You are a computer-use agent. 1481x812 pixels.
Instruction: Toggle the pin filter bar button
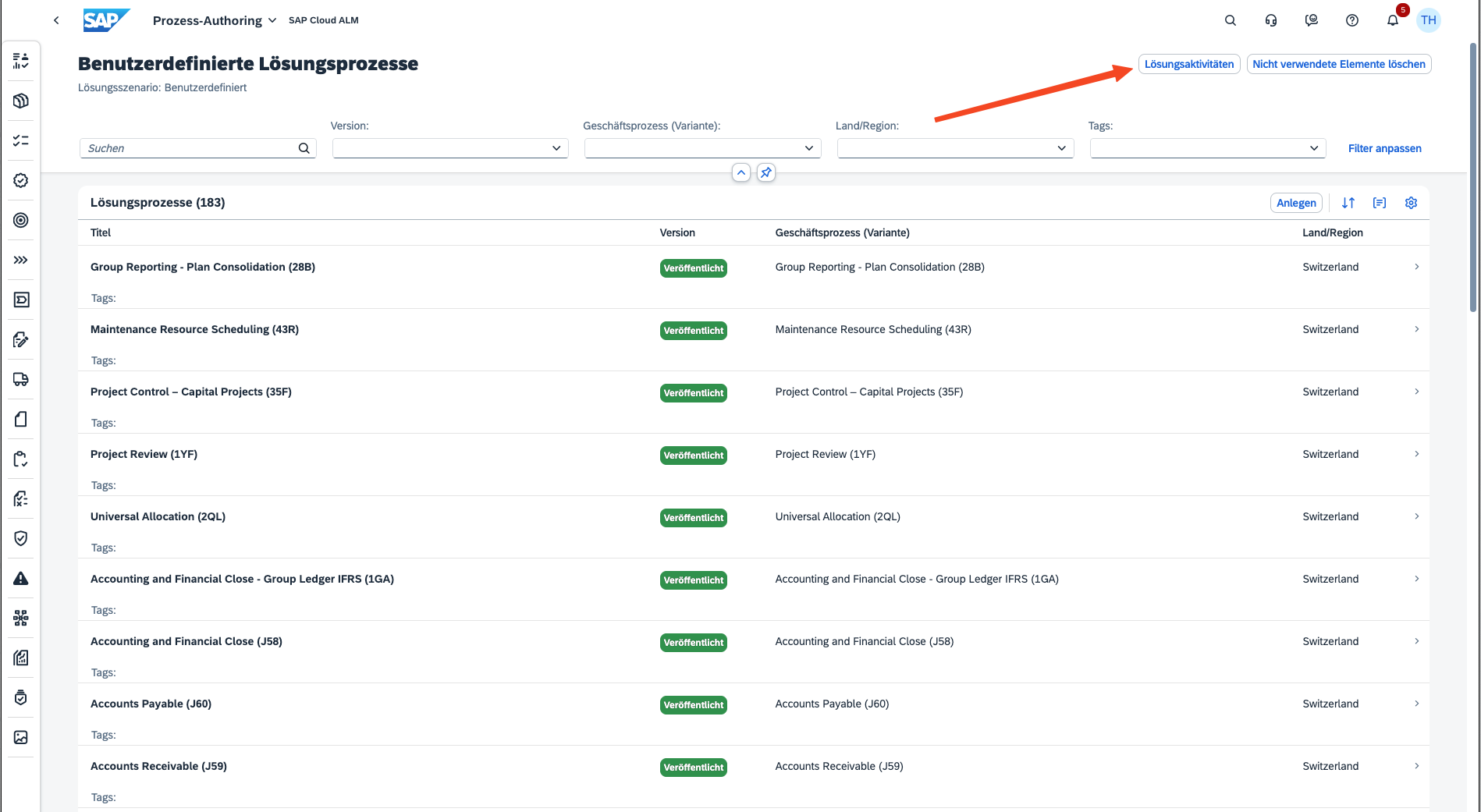click(766, 172)
